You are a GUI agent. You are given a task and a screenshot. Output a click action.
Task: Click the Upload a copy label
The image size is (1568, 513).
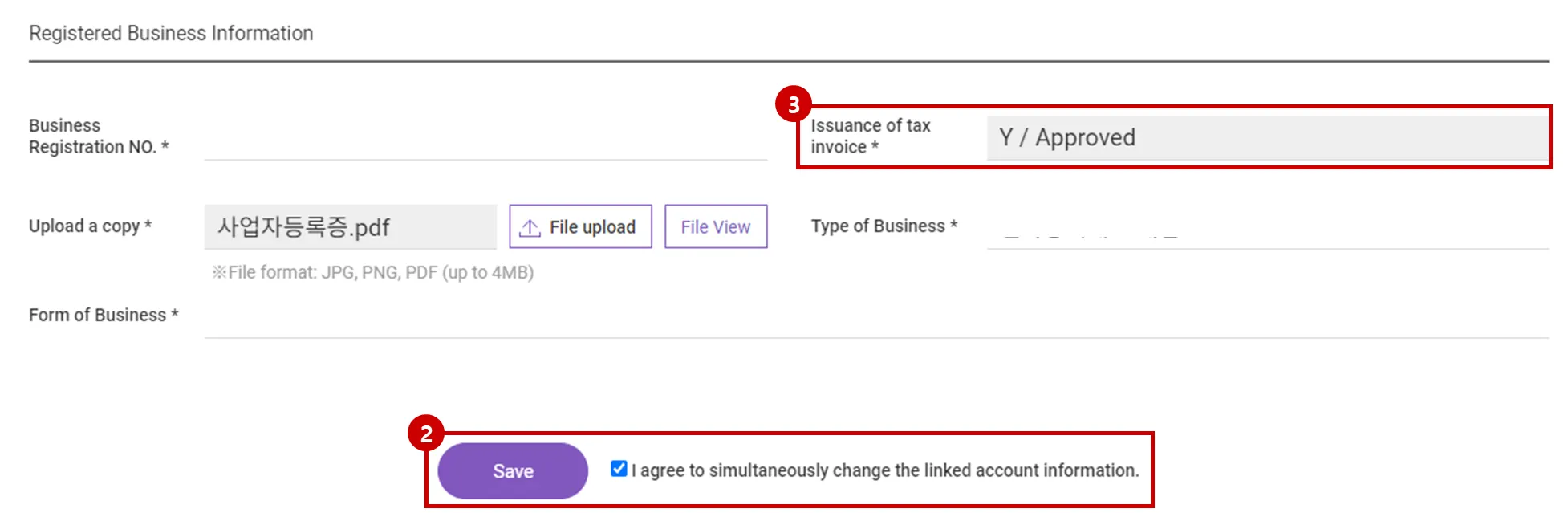click(x=90, y=226)
